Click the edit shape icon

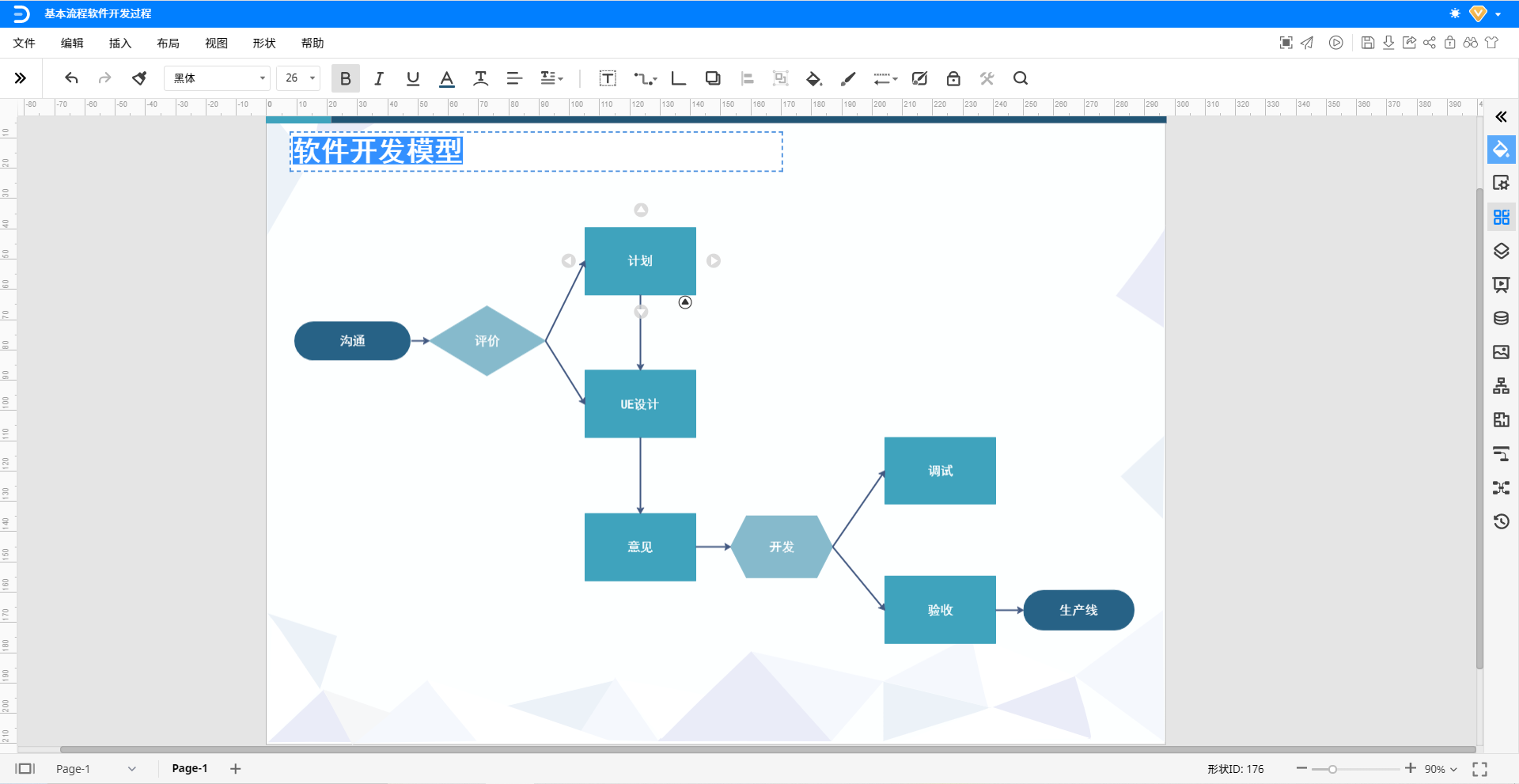coord(919,78)
